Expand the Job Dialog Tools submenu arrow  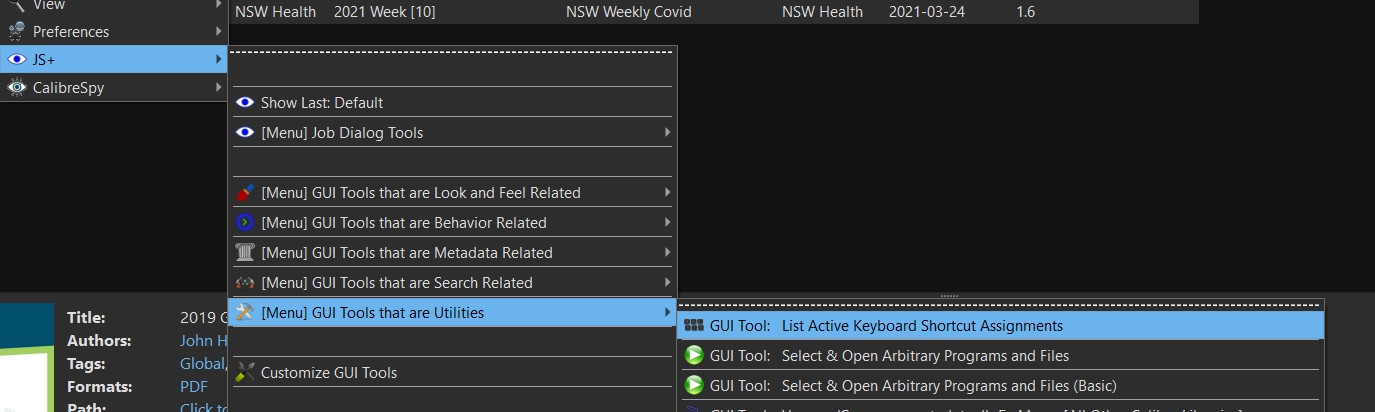pyautogui.click(x=667, y=133)
